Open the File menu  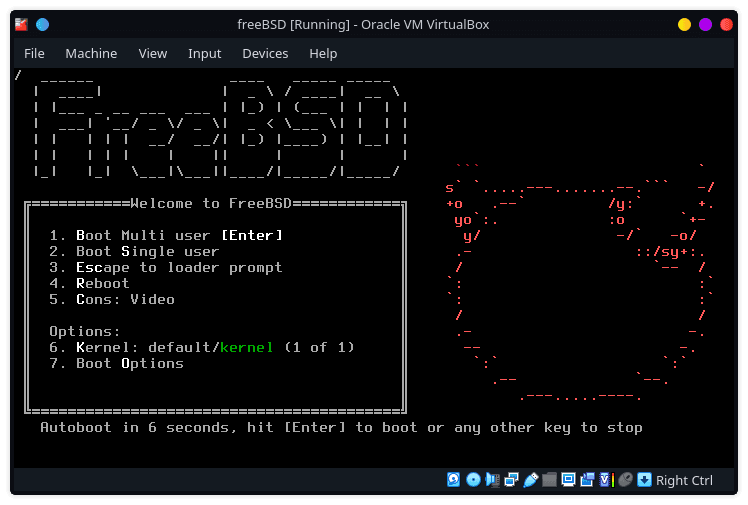[x=34, y=53]
